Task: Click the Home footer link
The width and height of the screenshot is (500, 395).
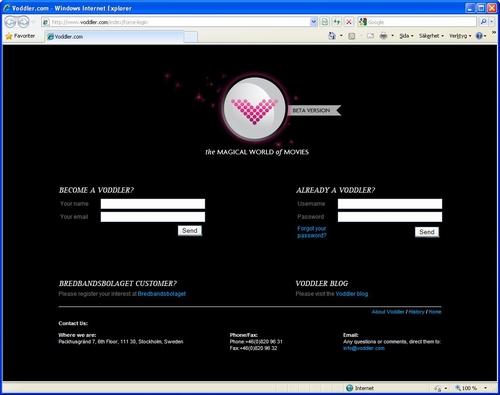Action: click(x=435, y=312)
